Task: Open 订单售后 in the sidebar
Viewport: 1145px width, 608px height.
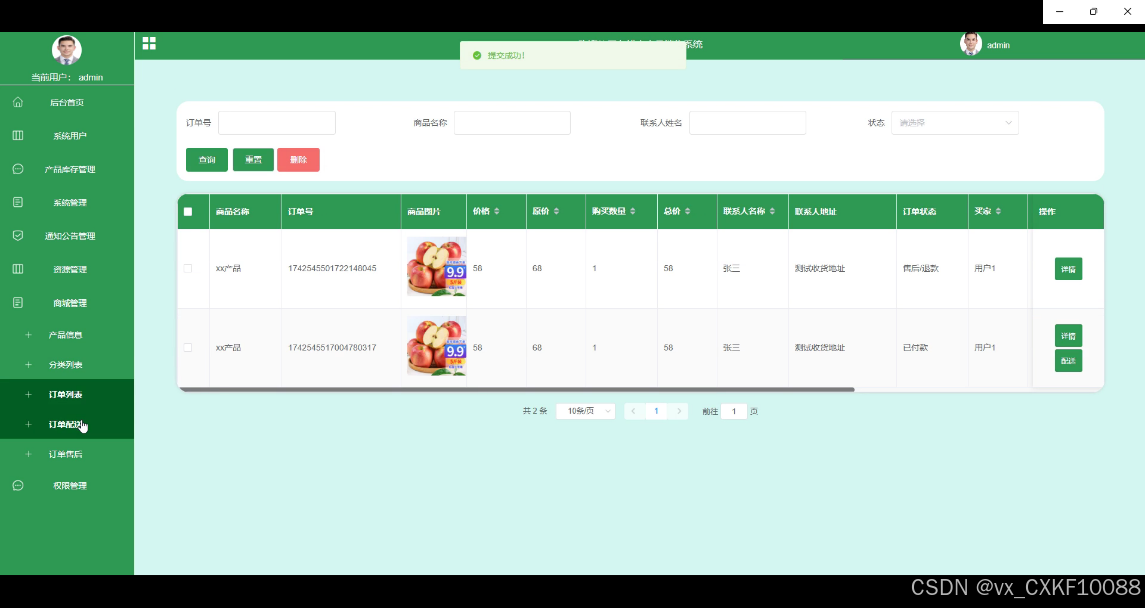Action: [66, 454]
